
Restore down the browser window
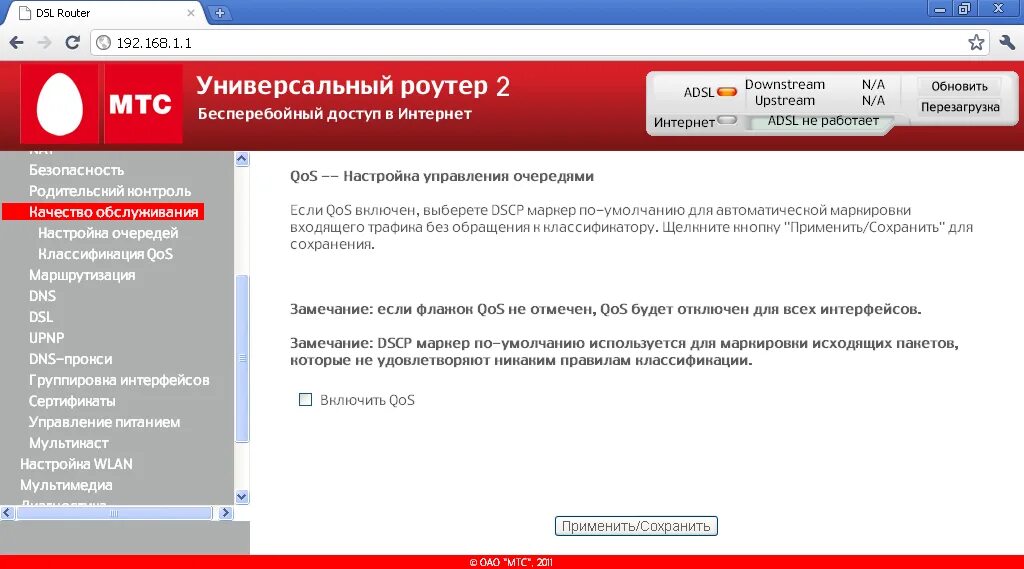tap(964, 8)
